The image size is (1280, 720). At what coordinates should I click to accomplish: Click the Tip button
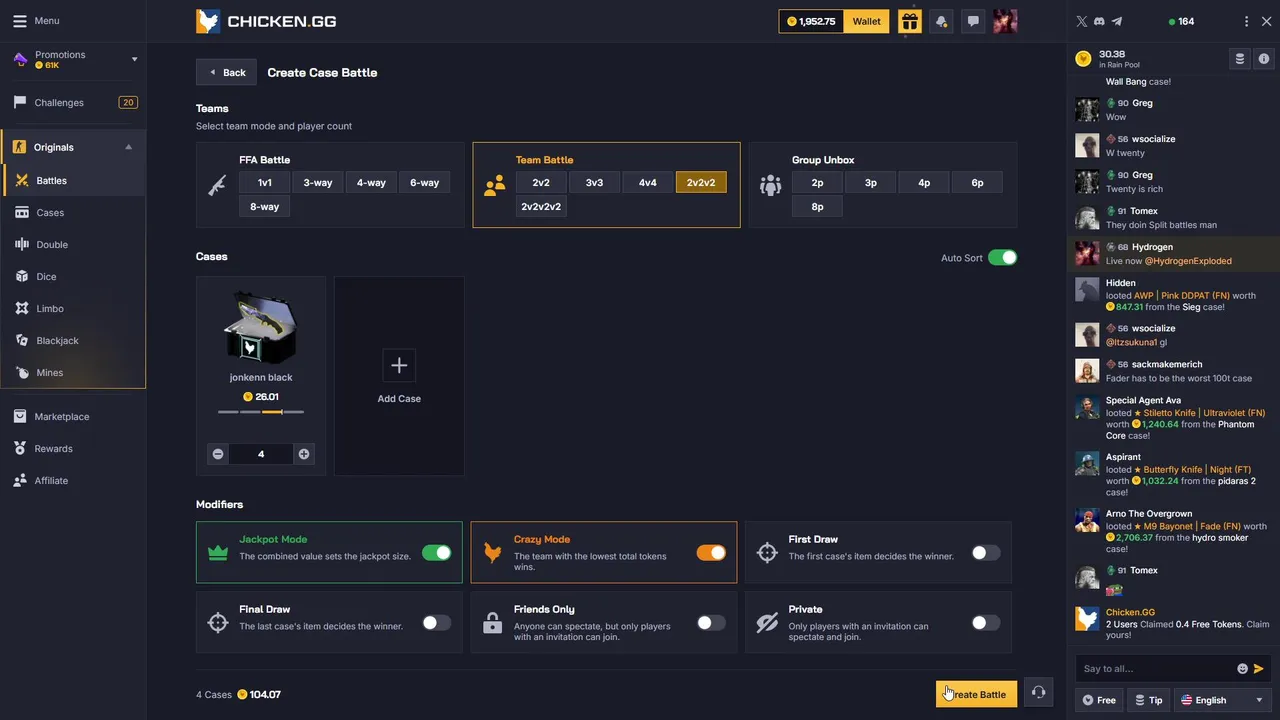click(x=1148, y=700)
